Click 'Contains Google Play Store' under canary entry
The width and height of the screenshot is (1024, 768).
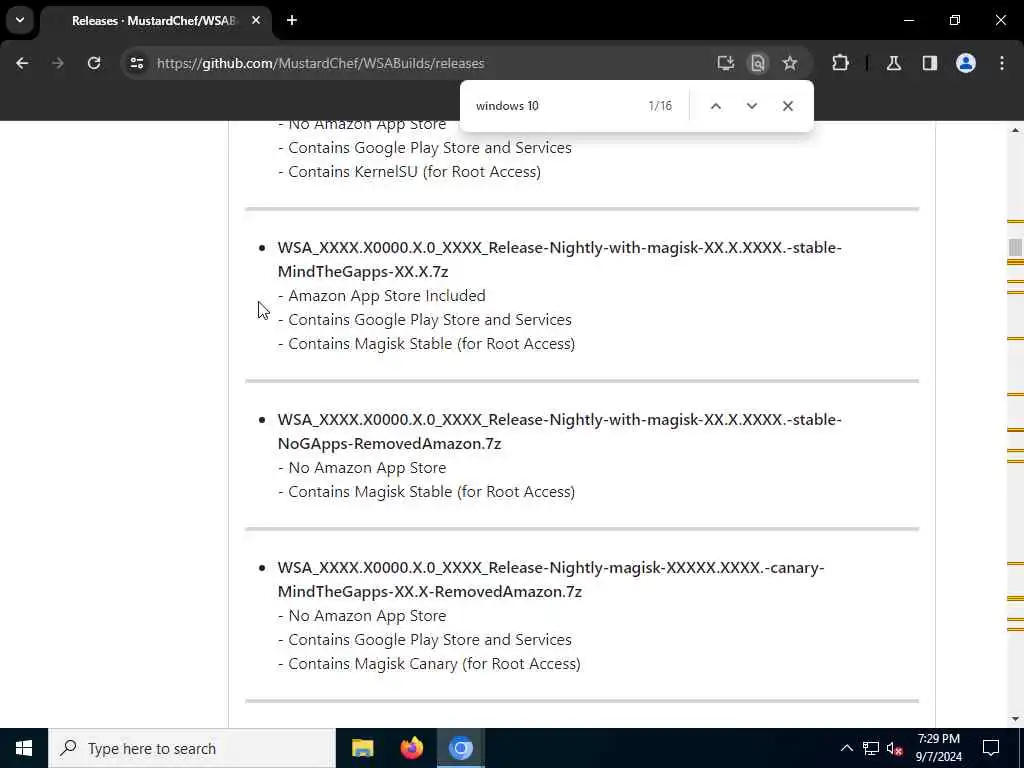point(425,640)
